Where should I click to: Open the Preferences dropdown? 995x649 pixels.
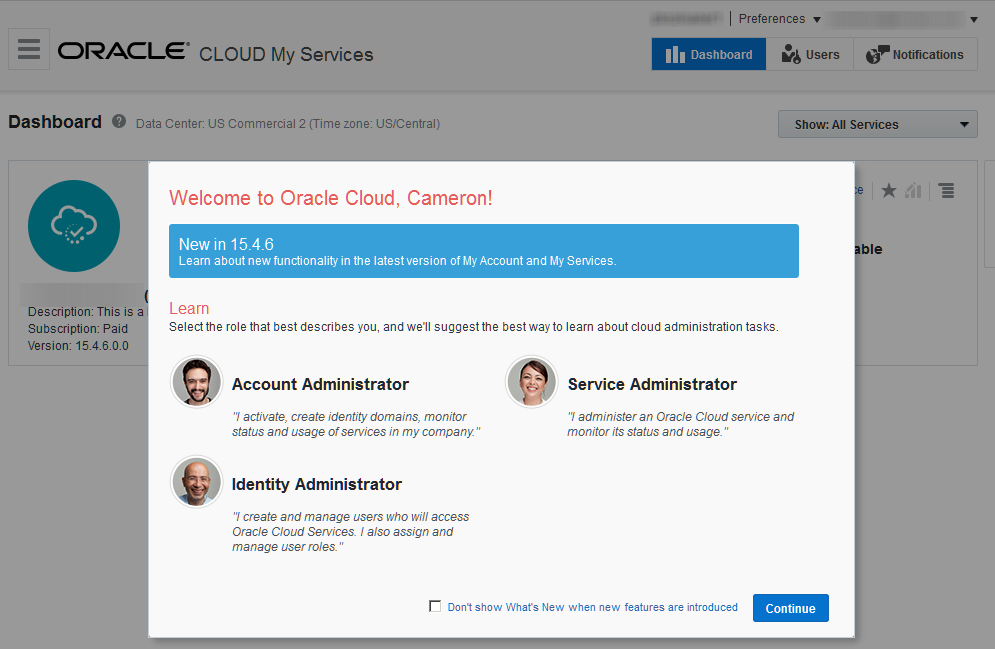pos(779,19)
